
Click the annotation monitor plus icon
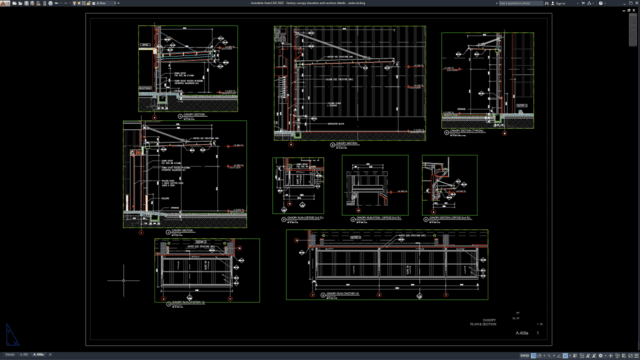(611, 356)
